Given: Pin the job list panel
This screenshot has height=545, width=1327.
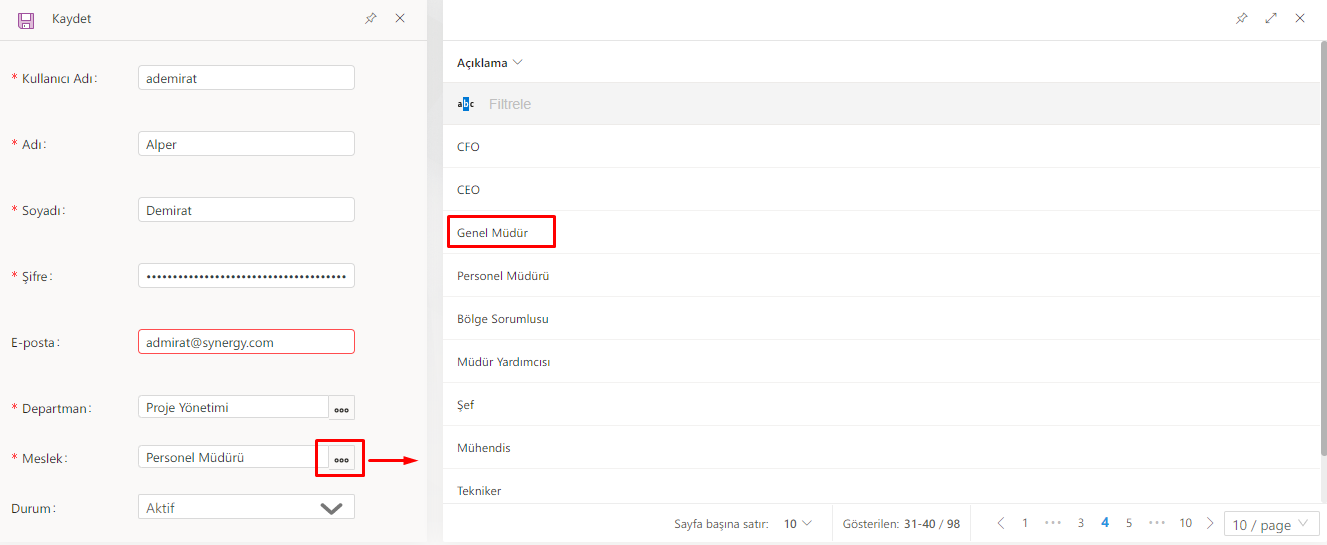Looking at the screenshot, I should coord(1242,18).
